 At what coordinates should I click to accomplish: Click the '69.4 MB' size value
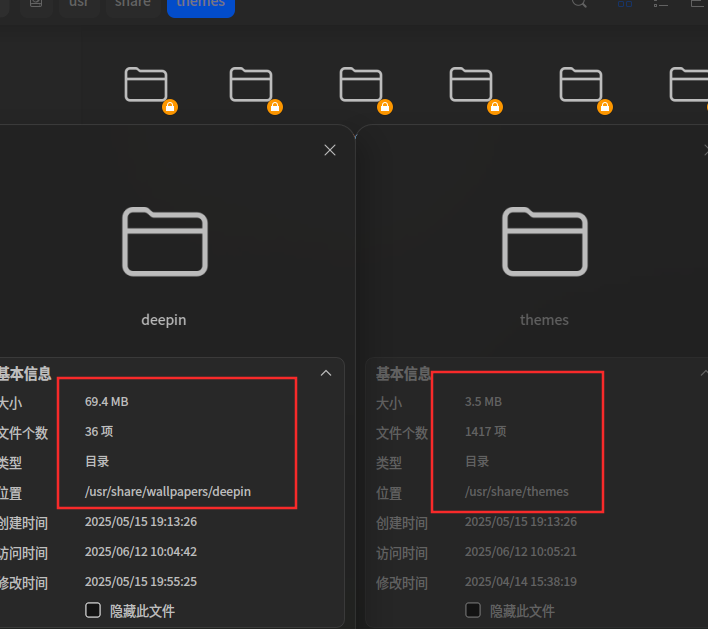click(x=107, y=401)
